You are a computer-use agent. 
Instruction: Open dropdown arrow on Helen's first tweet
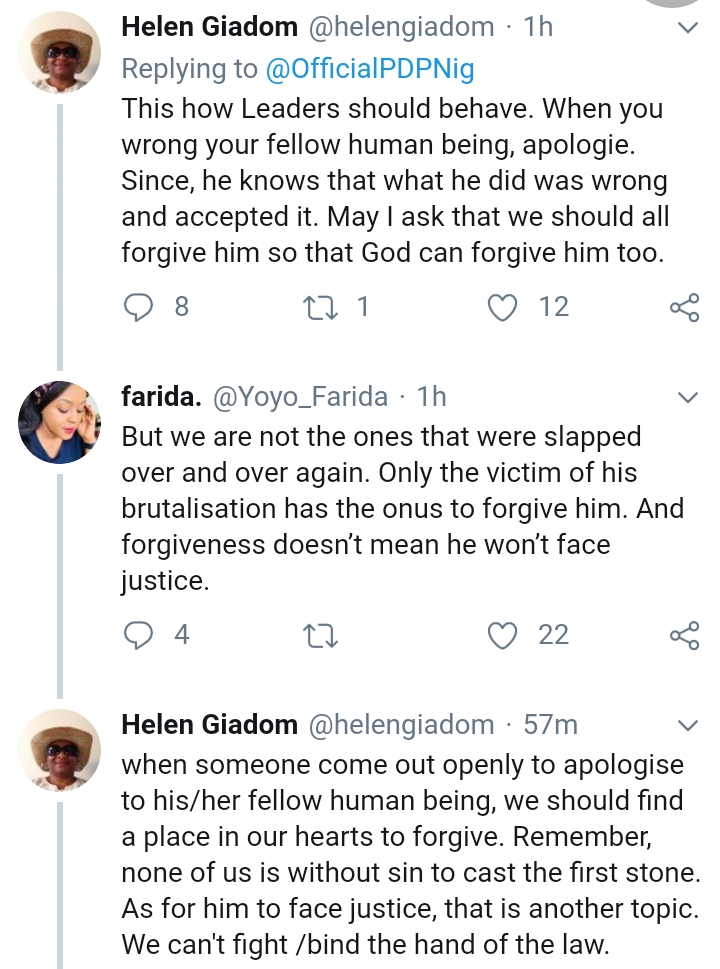click(x=687, y=32)
